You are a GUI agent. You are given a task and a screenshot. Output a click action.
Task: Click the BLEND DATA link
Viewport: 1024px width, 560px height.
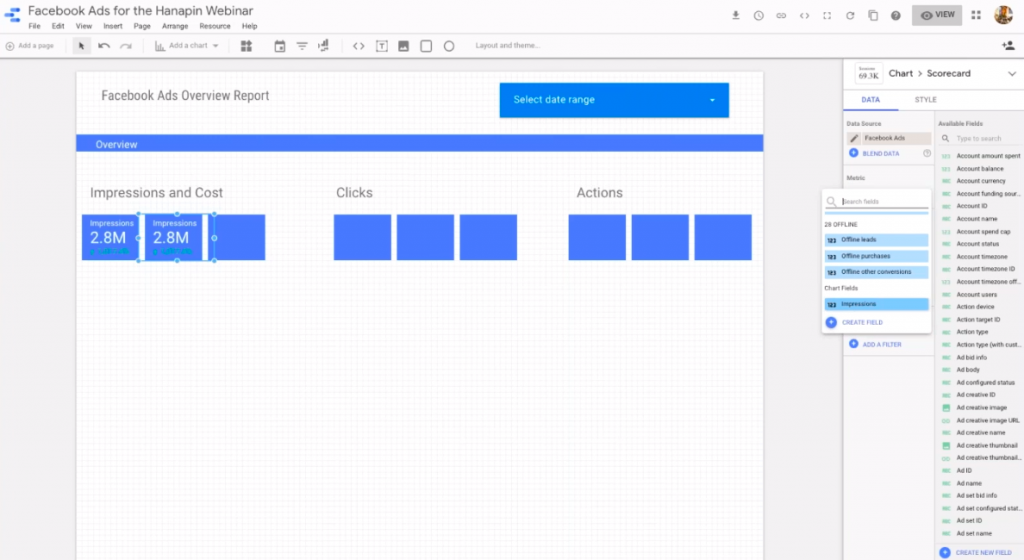[880, 153]
